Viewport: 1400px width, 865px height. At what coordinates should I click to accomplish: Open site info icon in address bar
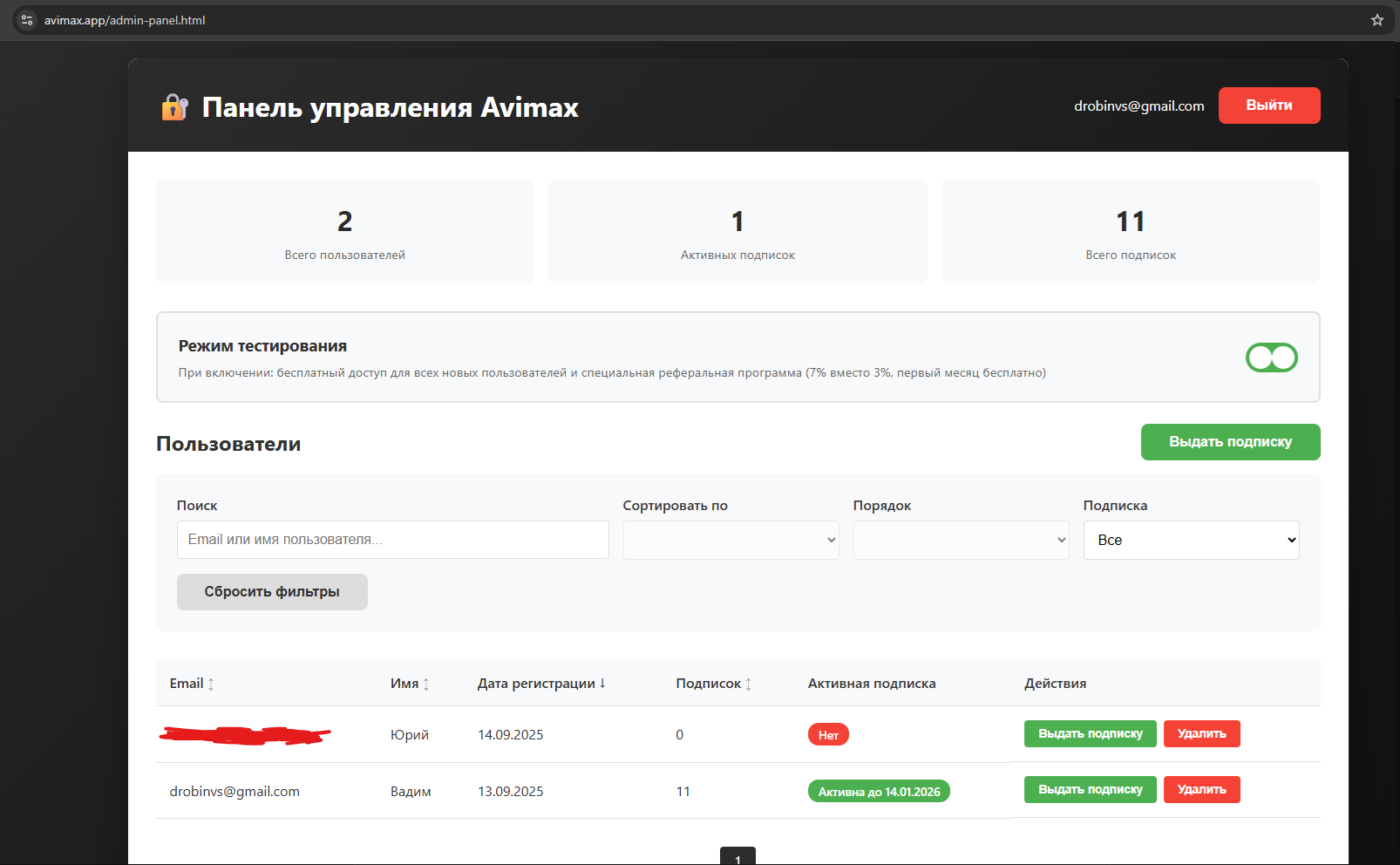[x=27, y=20]
